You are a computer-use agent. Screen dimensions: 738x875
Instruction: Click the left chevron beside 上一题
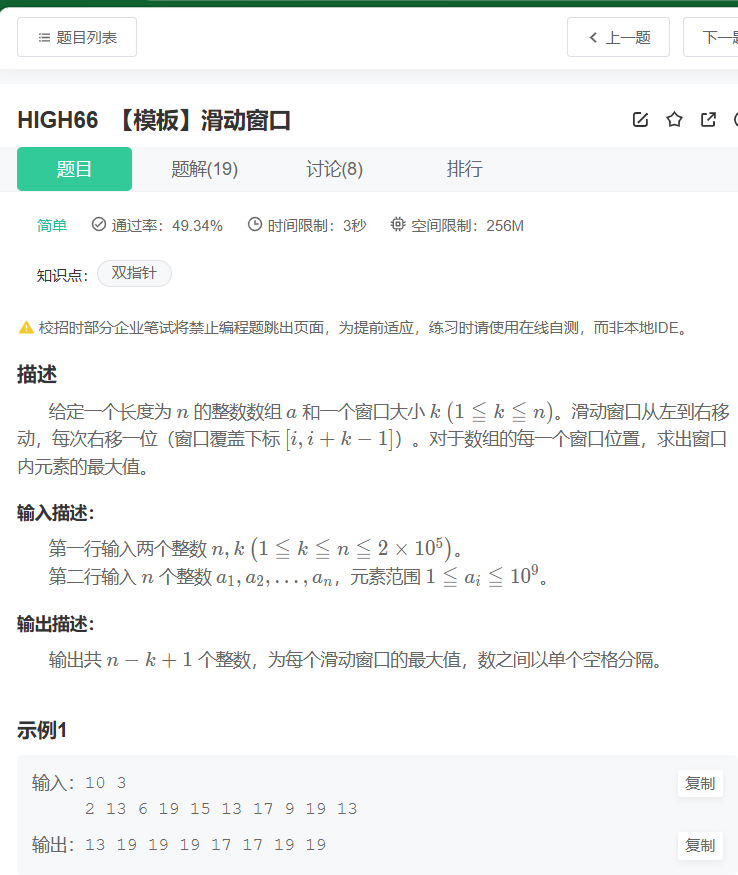[593, 37]
